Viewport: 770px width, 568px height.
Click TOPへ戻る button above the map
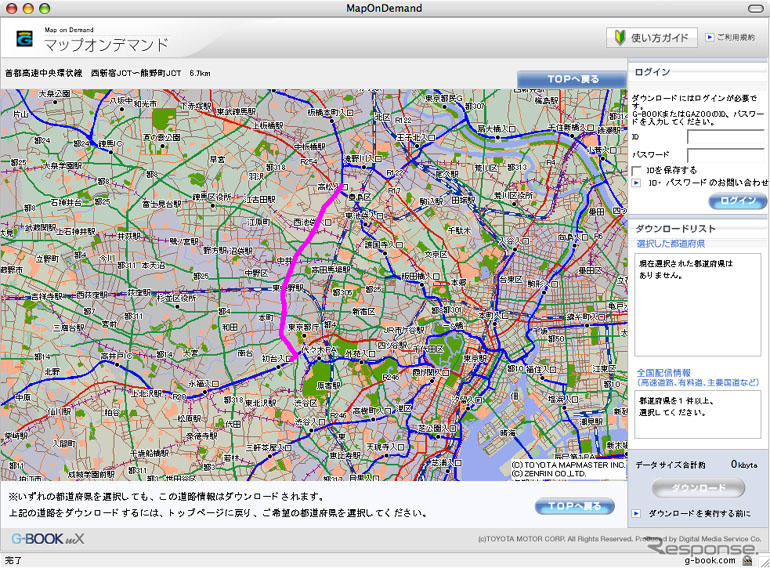click(572, 79)
